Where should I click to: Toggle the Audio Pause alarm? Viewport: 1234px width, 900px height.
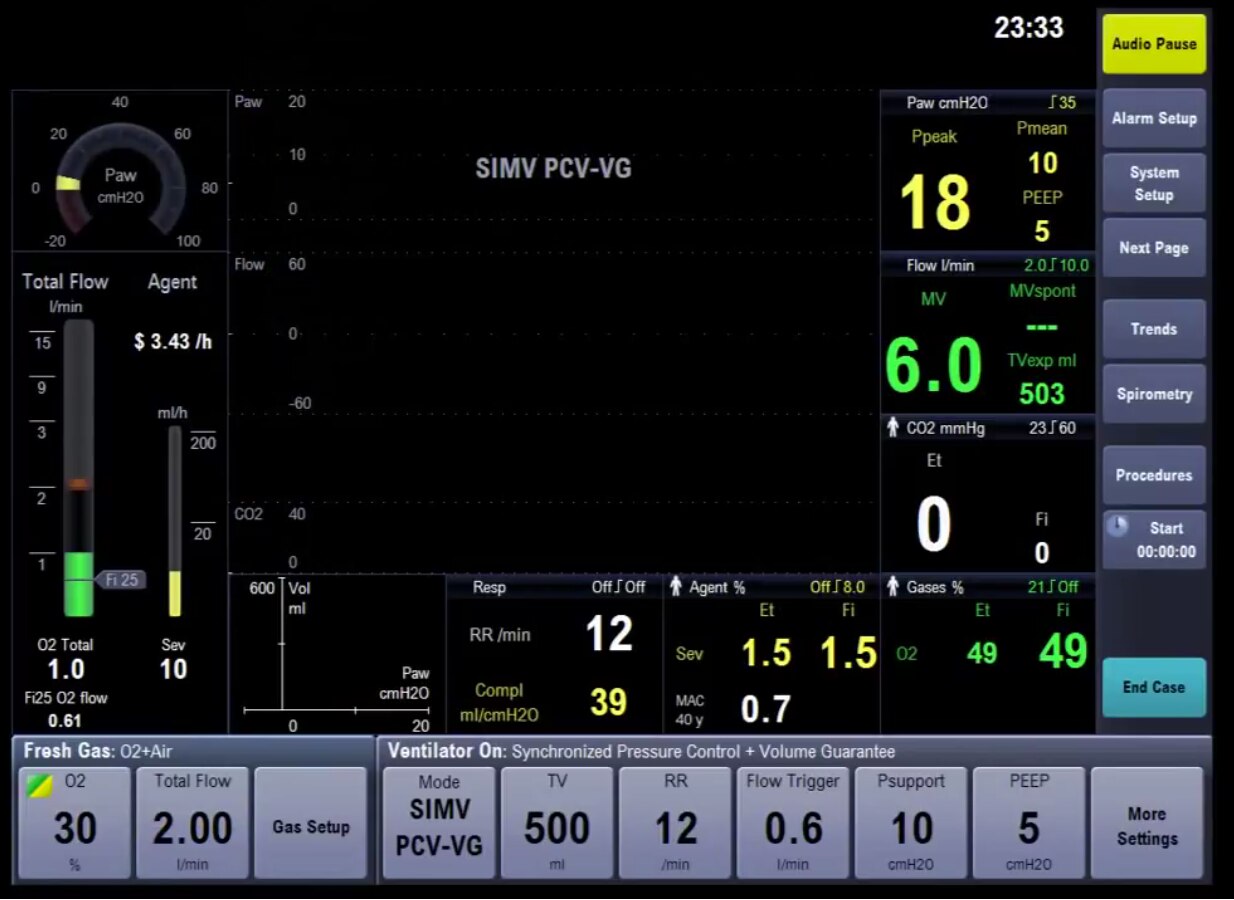[1152, 44]
